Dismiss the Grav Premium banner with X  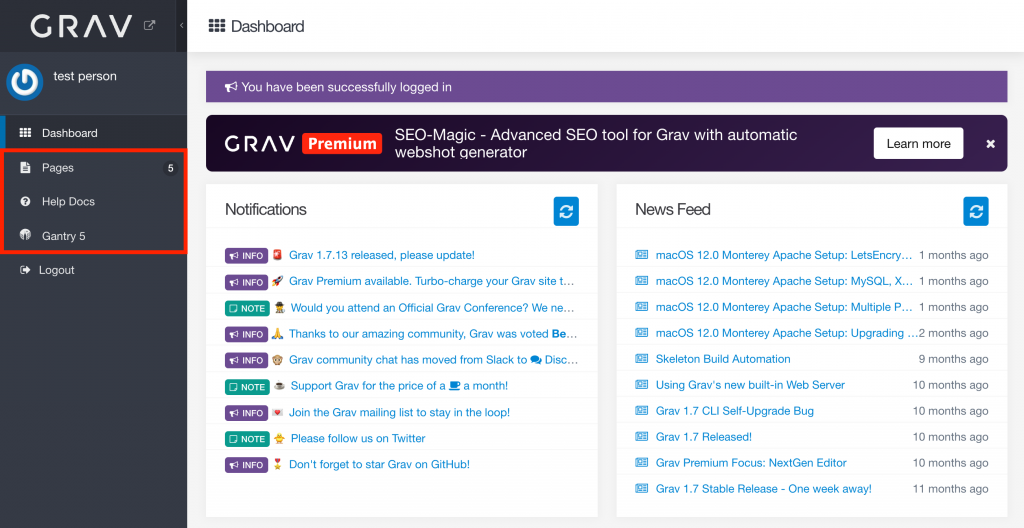tap(991, 144)
